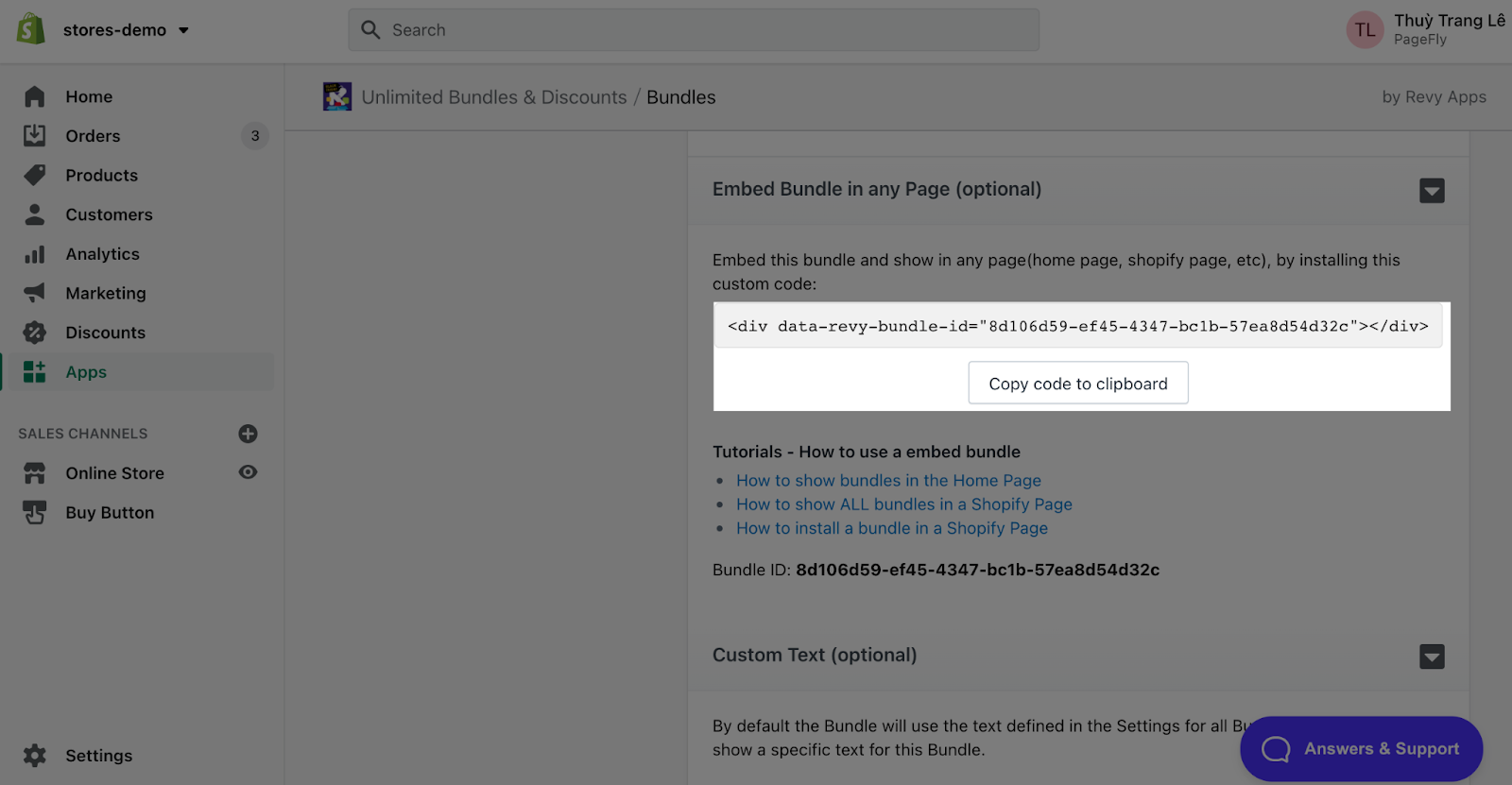Screen dimensions: 1512x785
Task: Click the Search input field
Action: pos(694,30)
